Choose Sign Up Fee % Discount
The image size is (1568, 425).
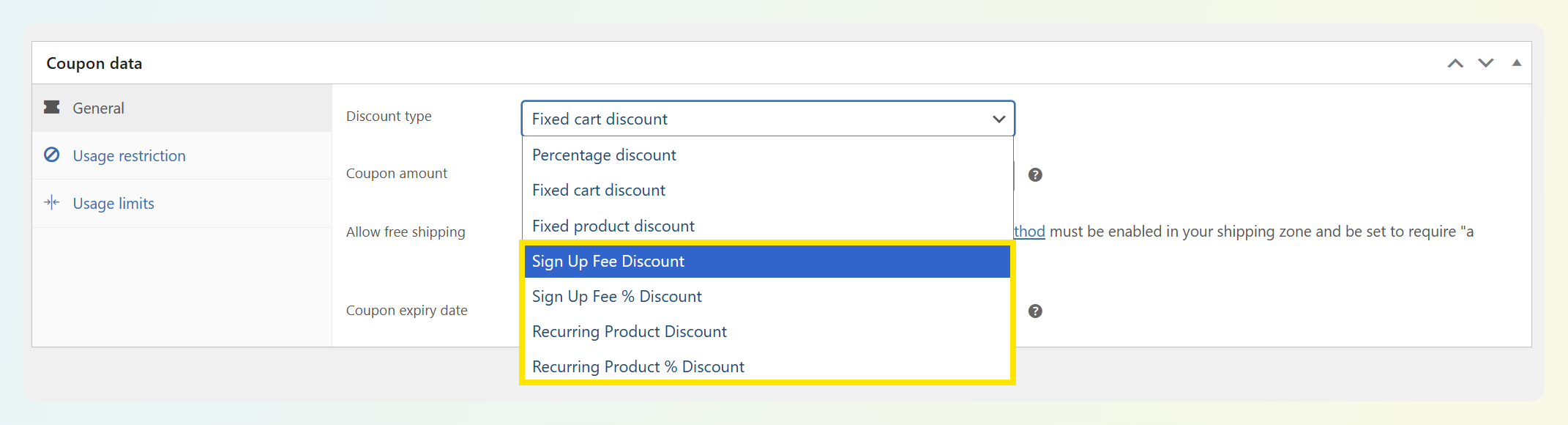616,297
